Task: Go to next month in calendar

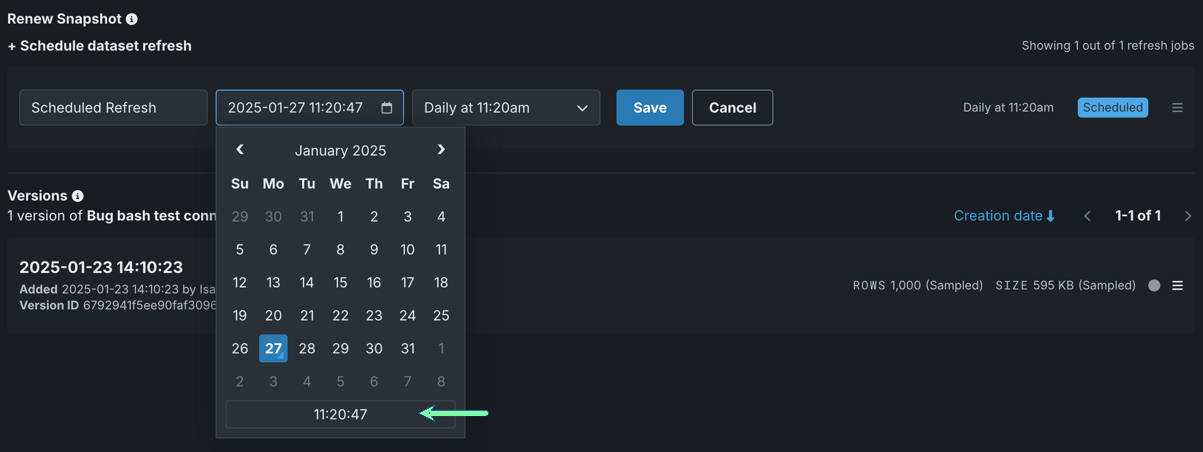Action: pyautogui.click(x=441, y=150)
